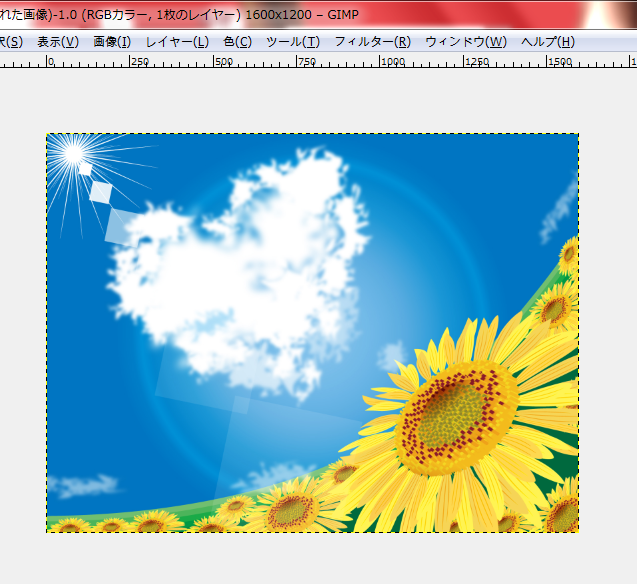Click the horizontal ruler above the canvas

click(318, 62)
